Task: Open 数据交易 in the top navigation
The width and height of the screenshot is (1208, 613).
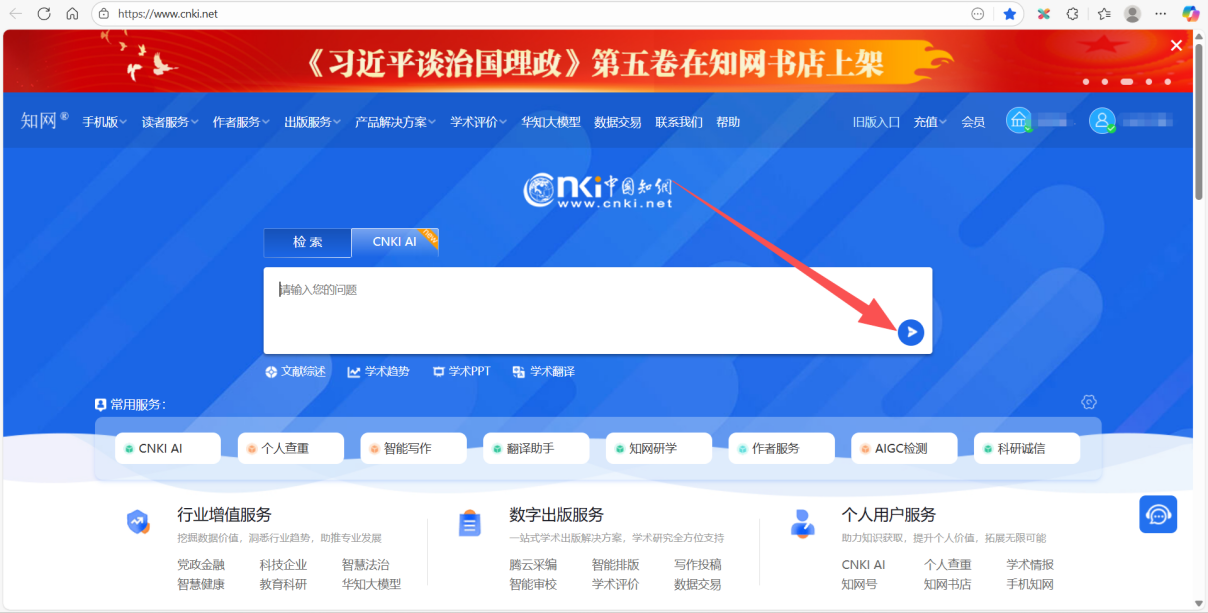Action: pyautogui.click(x=618, y=122)
